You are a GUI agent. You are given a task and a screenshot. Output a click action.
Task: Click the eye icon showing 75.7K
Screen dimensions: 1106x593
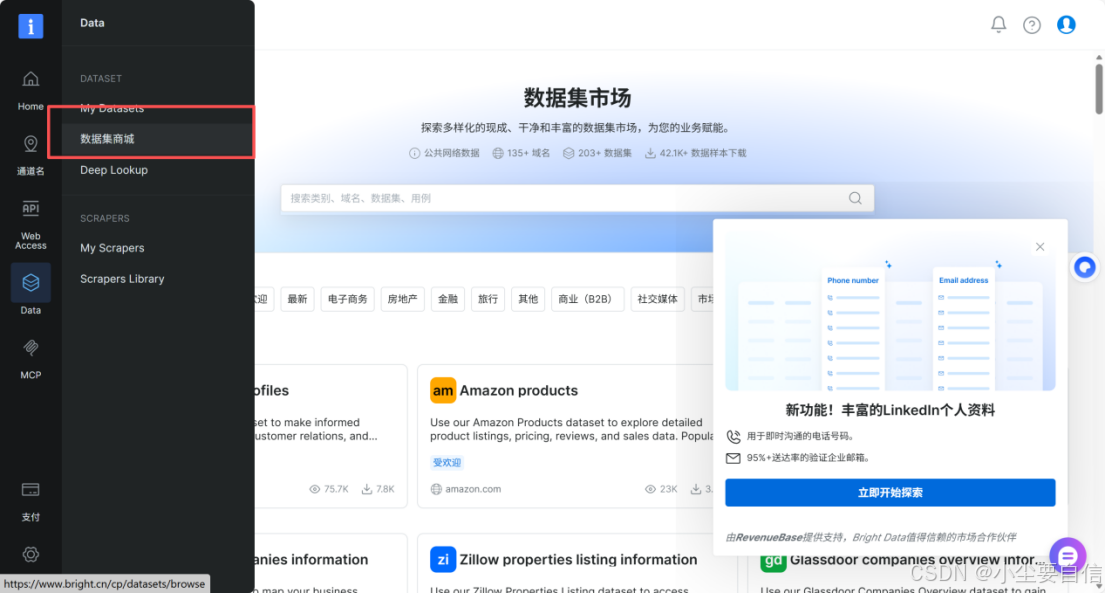point(315,489)
